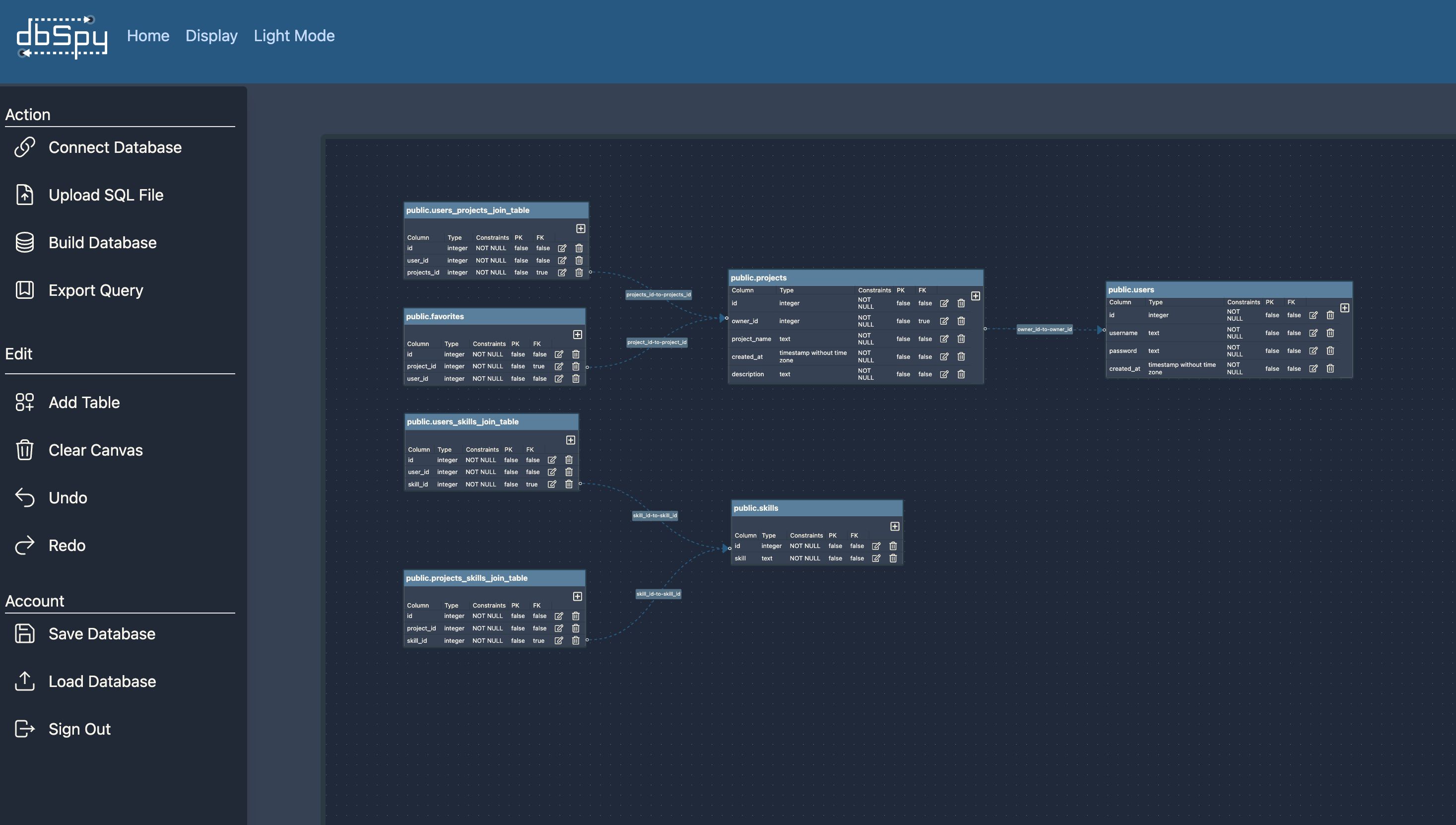Delete the password row in public.users
Image resolution: width=1456 pixels, height=825 pixels.
1330,351
